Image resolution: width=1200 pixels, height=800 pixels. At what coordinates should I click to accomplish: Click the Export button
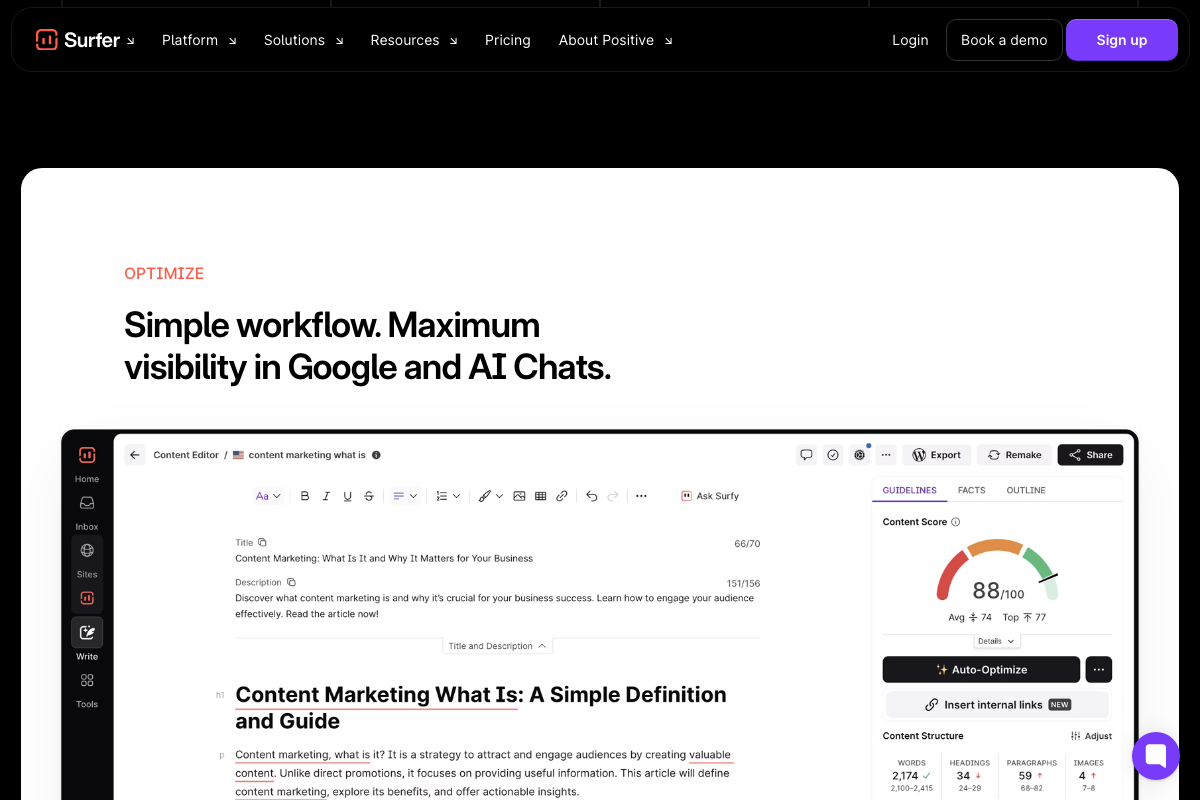936,455
